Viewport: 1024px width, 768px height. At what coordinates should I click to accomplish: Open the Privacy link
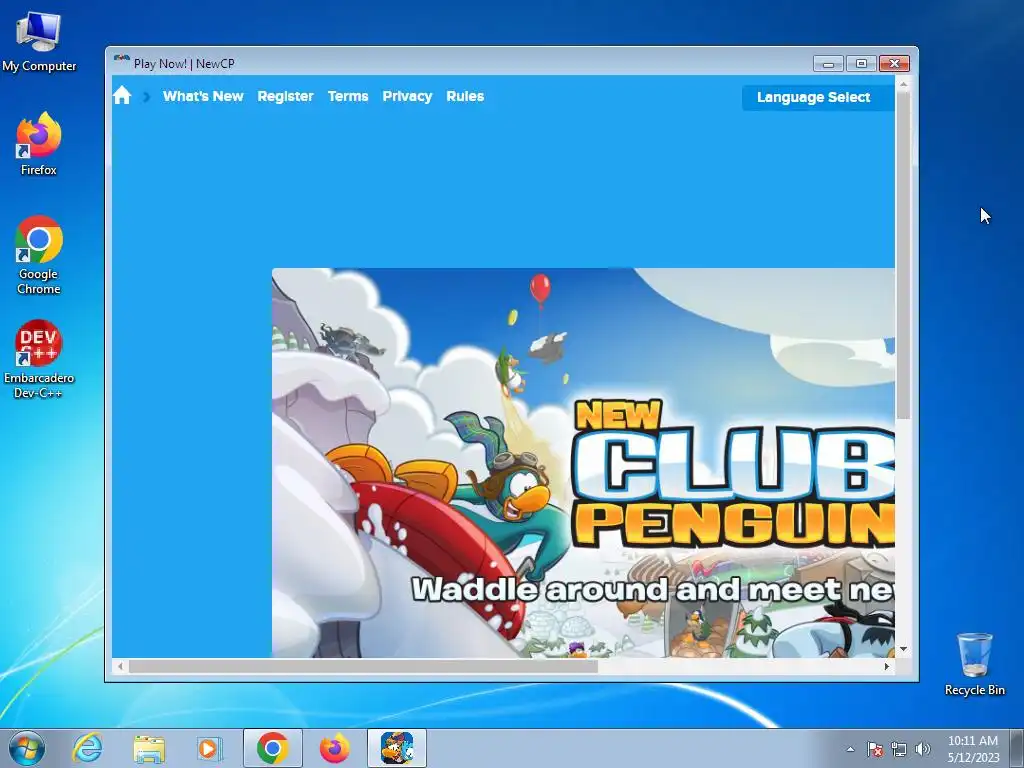point(408,97)
